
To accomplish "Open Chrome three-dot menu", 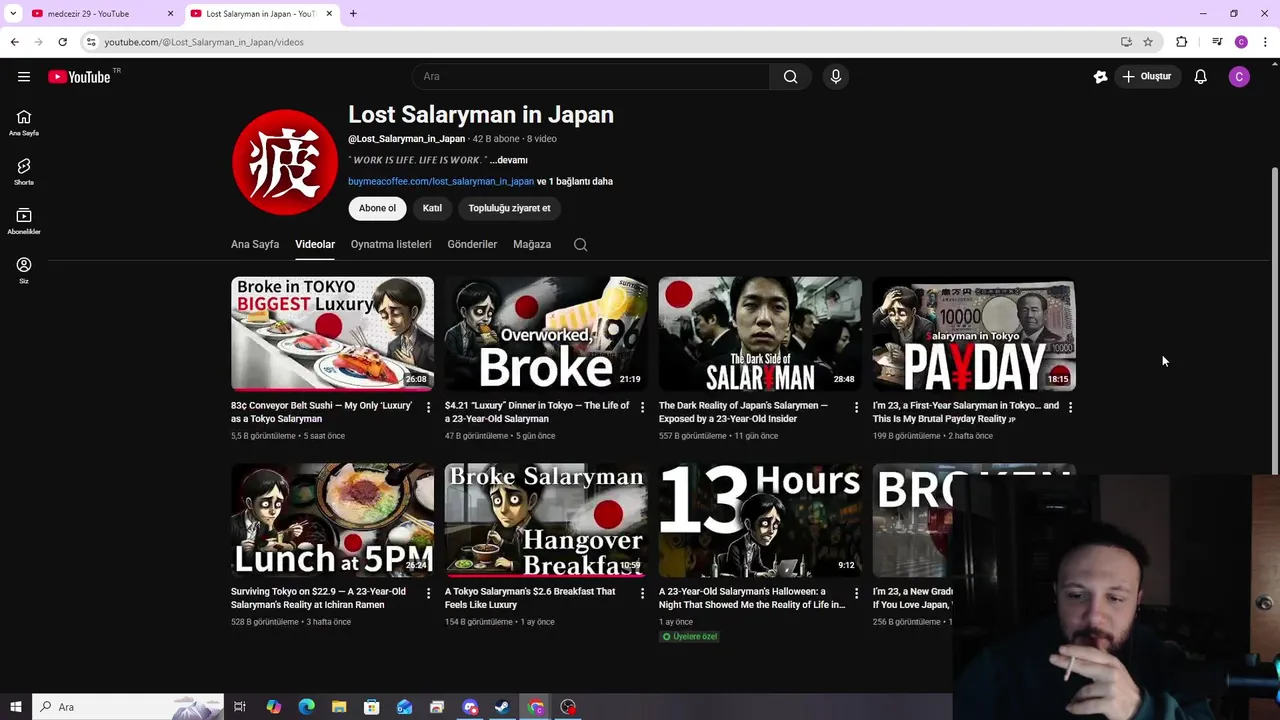I will point(1265,42).
